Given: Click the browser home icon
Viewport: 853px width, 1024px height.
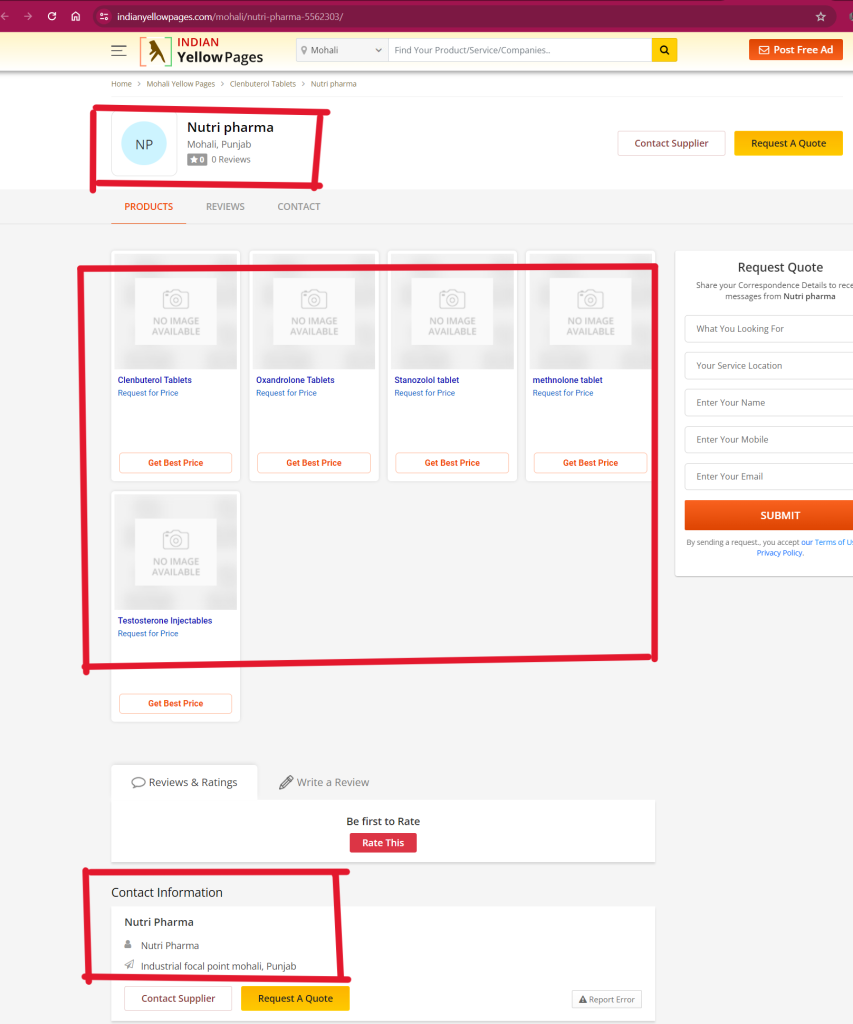Looking at the screenshot, I should (x=76, y=16).
